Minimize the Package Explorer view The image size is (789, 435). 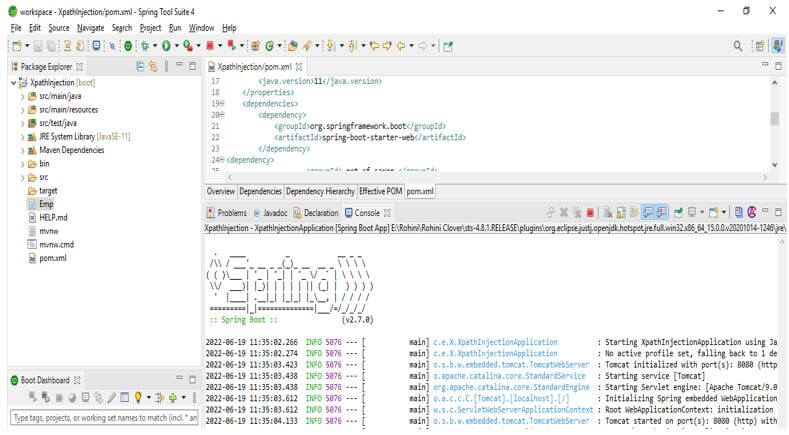point(179,65)
